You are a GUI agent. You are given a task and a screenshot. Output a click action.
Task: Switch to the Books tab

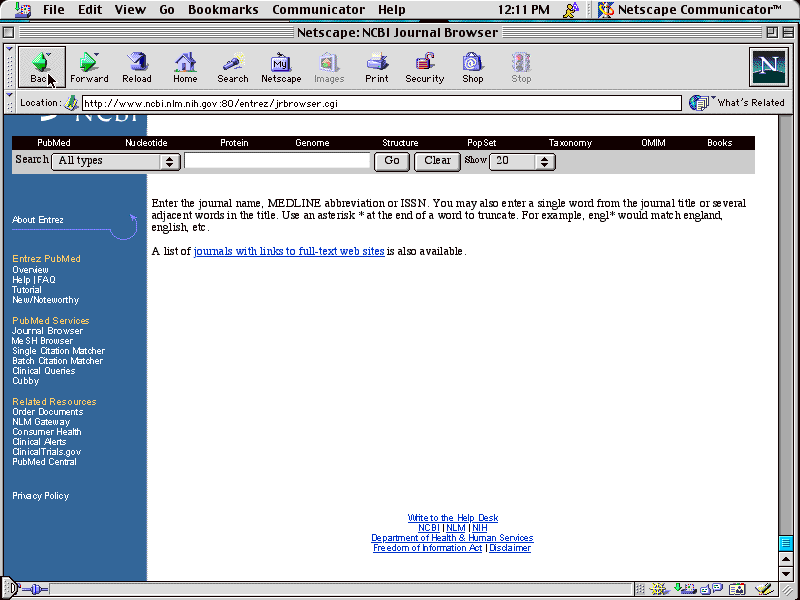(719, 143)
